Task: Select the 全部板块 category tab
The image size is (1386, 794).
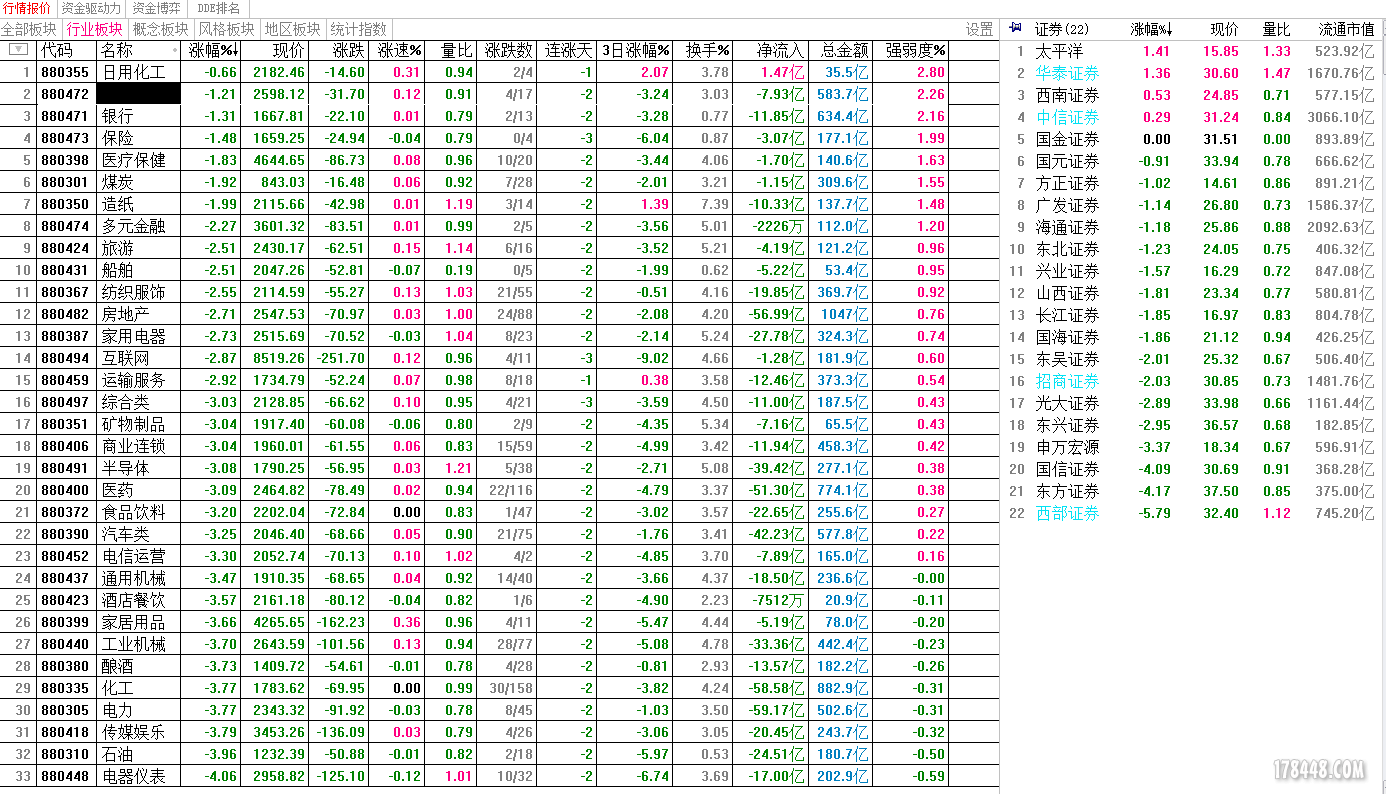Action: [x=29, y=29]
